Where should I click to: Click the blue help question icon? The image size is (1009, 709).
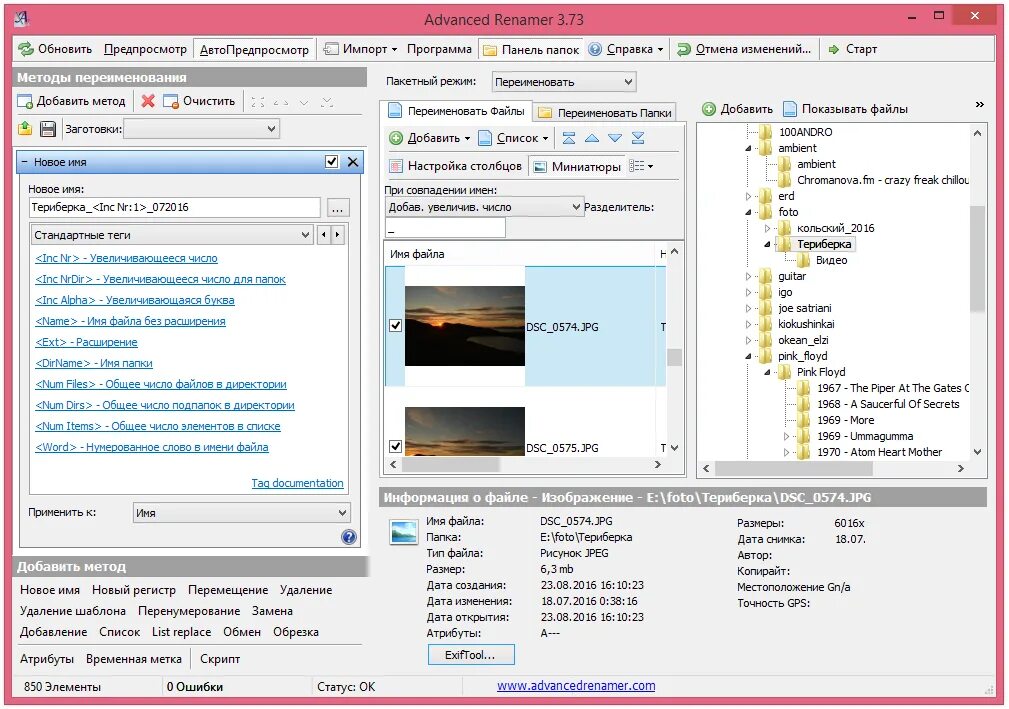click(x=349, y=537)
